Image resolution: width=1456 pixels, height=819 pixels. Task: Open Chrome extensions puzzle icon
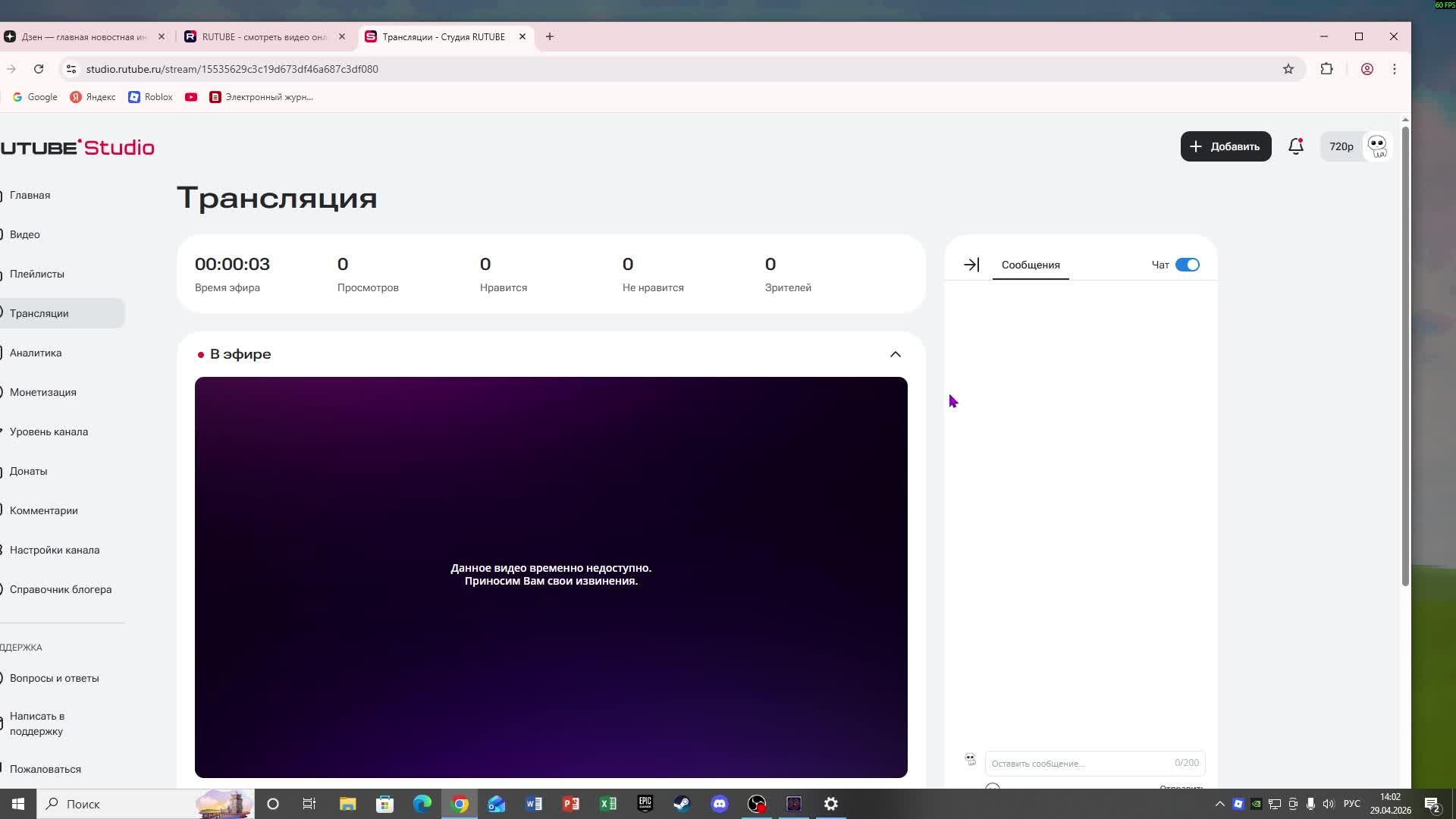1326,69
